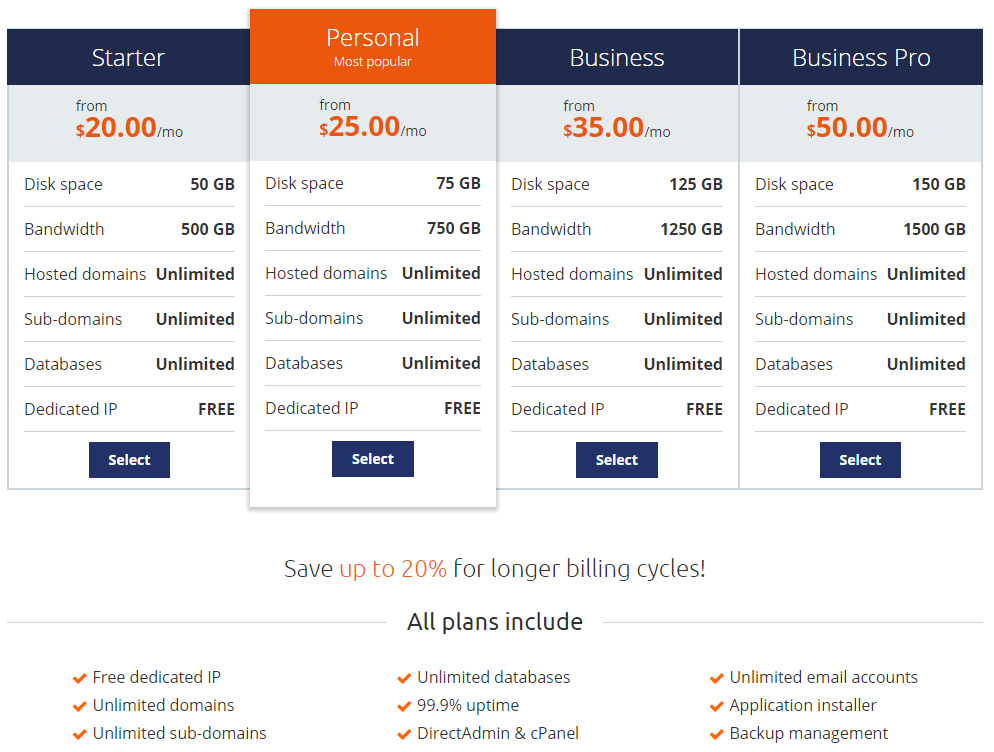The width and height of the screenshot is (994, 752).
Task: Click the checkmark next to Unlimited databases
Action: point(404,677)
